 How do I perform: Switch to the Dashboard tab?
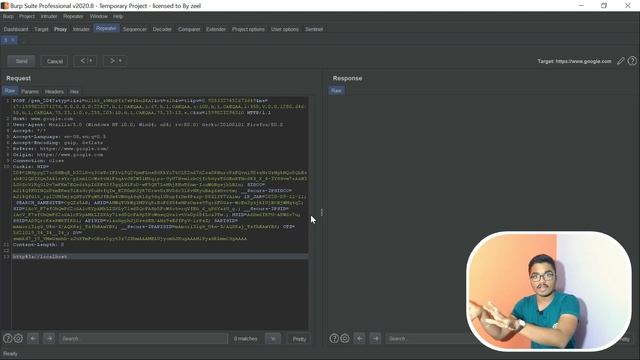[x=16, y=29]
